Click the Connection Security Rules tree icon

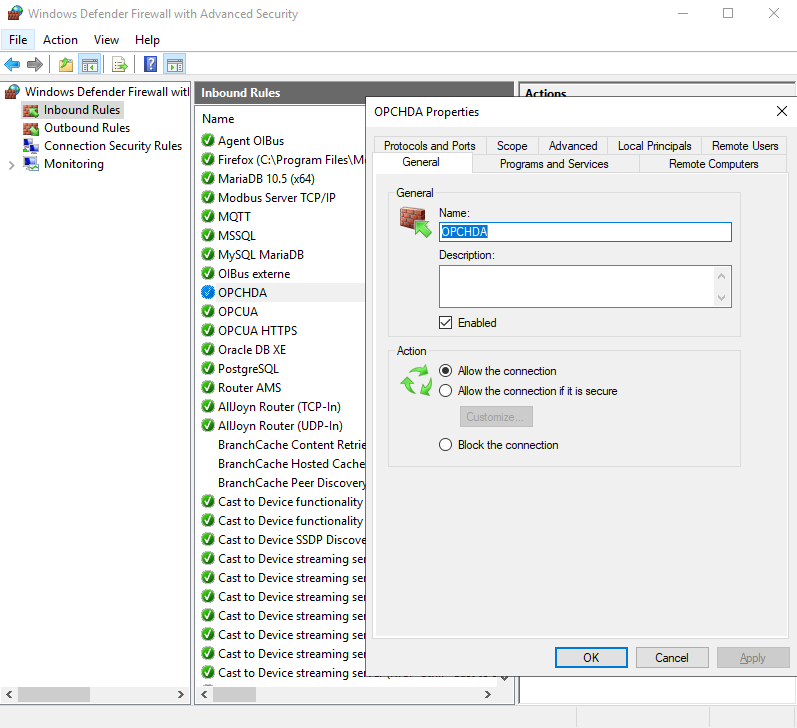pyautogui.click(x=30, y=146)
